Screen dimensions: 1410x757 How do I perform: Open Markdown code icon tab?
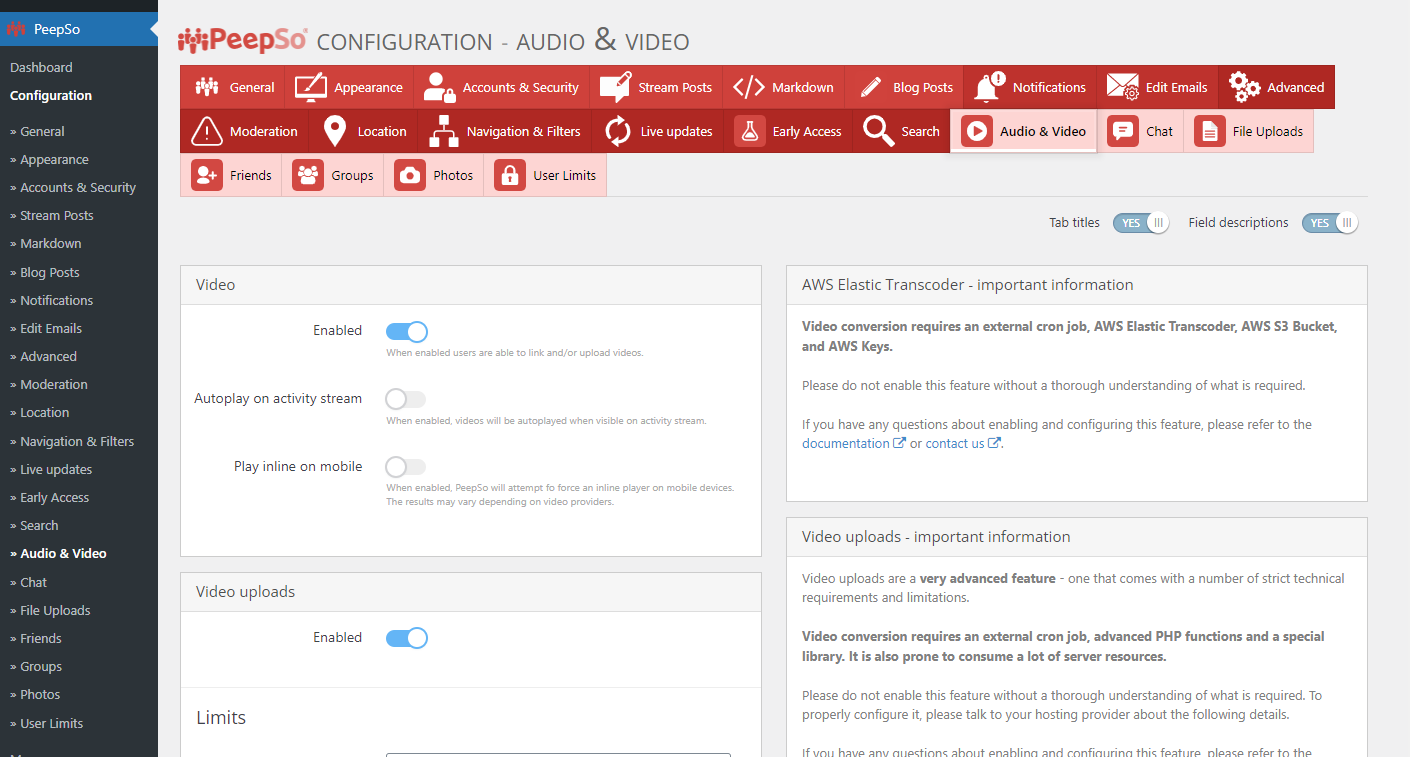(749, 87)
